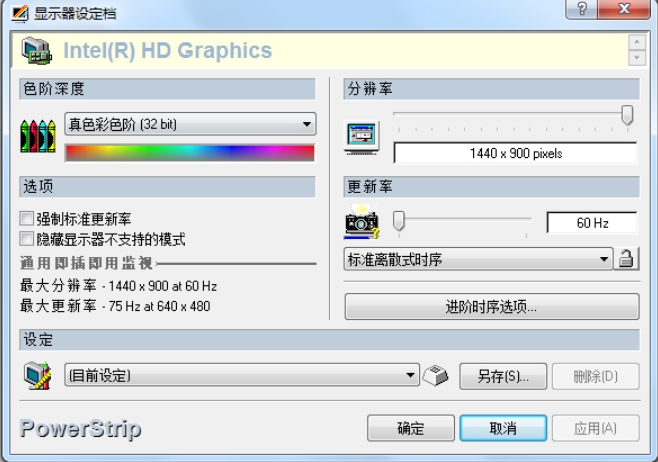This screenshot has width=658, height=462.
Task: Click the 更新率 section header
Action: click(x=491, y=186)
